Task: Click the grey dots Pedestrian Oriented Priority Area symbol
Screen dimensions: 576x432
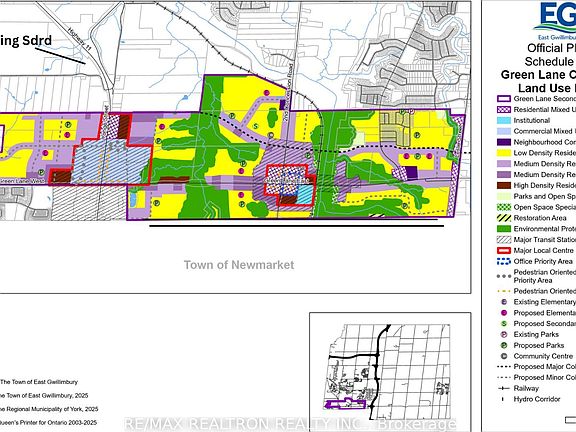Action: coord(504,276)
